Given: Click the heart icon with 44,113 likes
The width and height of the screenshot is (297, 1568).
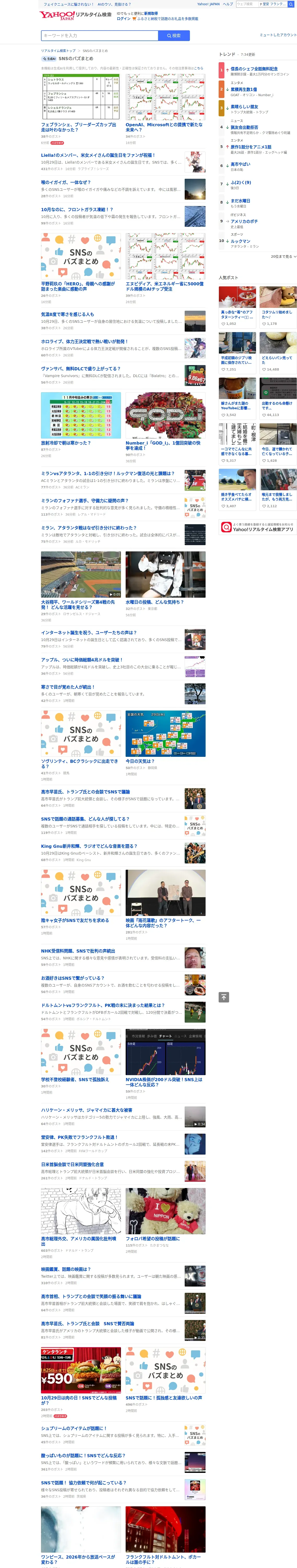Looking at the screenshot, I should click(264, 415).
